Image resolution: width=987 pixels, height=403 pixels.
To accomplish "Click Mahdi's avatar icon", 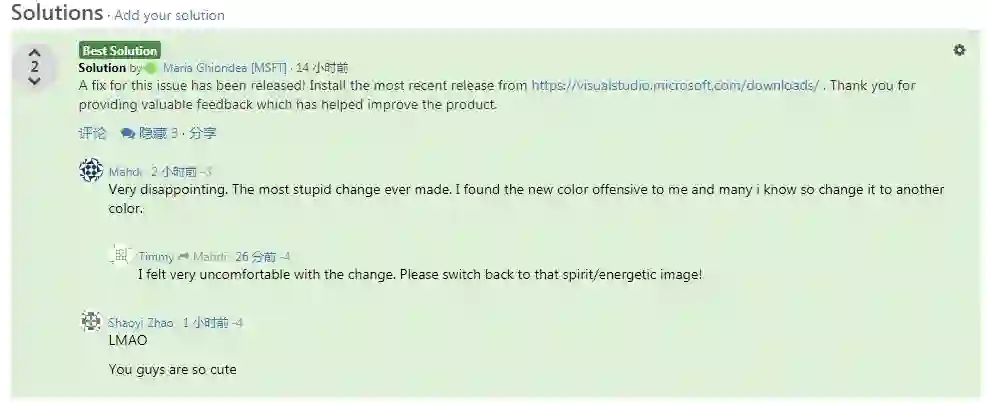I will pyautogui.click(x=91, y=170).
